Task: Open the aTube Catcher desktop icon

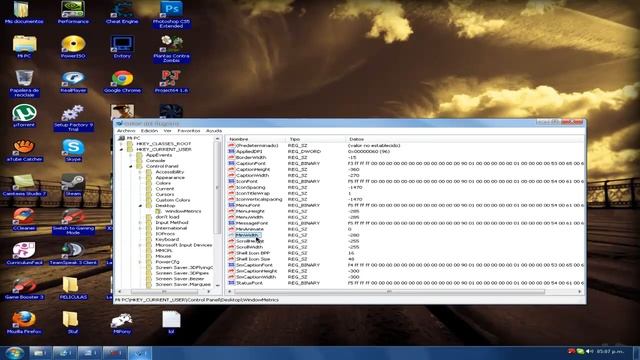Action: (24, 149)
